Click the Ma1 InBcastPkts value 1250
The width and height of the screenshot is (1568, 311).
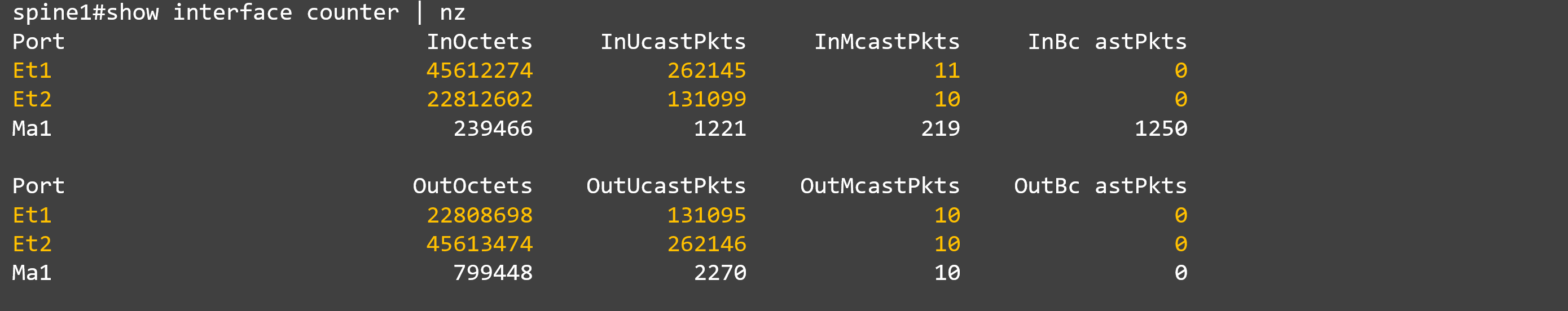pos(1160,129)
